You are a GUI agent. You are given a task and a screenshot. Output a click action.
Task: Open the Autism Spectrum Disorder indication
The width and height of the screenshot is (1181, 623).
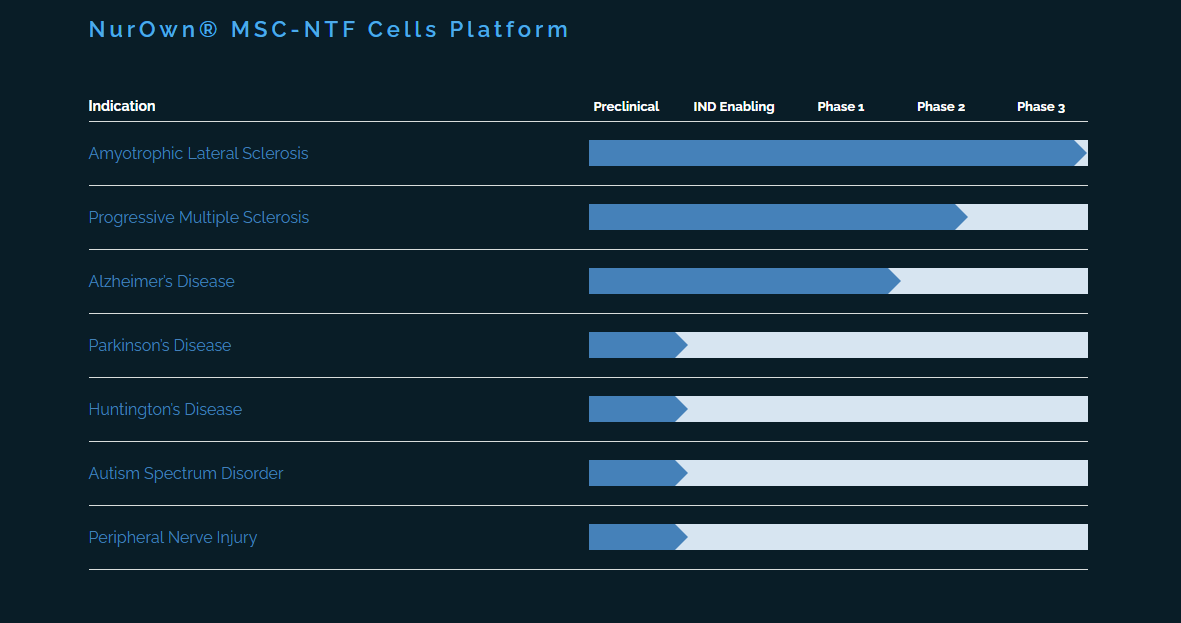[186, 474]
